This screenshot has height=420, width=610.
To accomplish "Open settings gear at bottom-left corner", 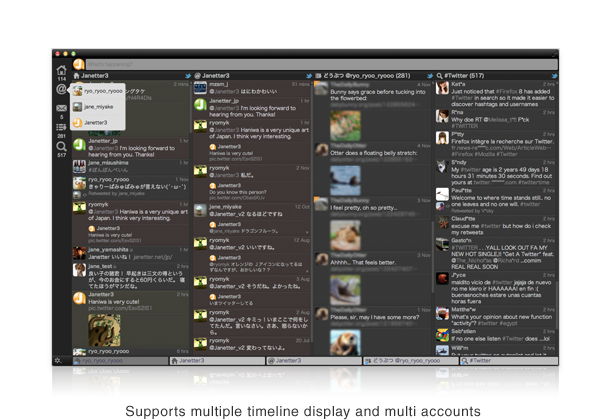I will point(58,360).
